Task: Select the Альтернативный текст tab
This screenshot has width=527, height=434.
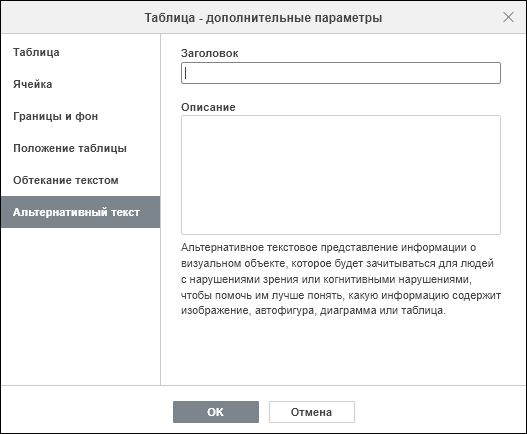Action: pos(80,212)
